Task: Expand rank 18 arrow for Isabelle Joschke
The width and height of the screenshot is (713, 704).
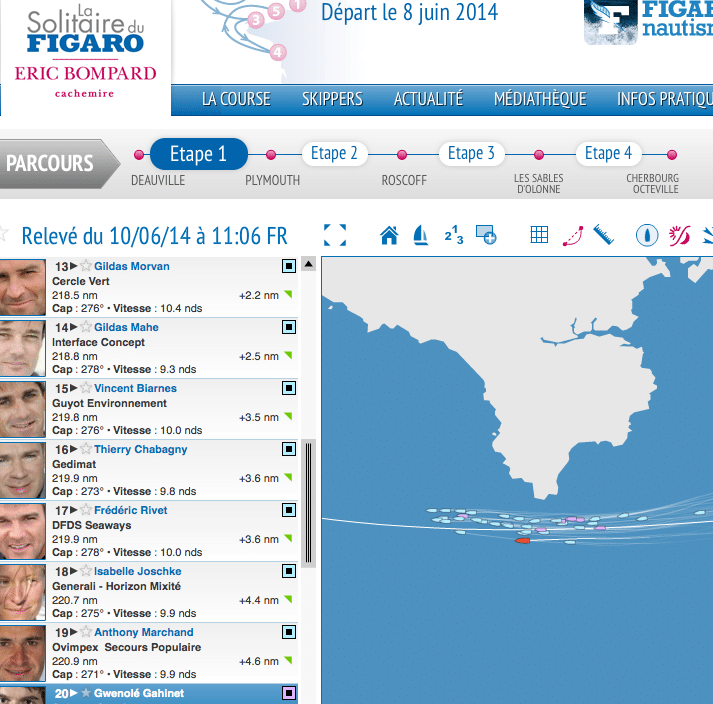Action: tap(74, 571)
